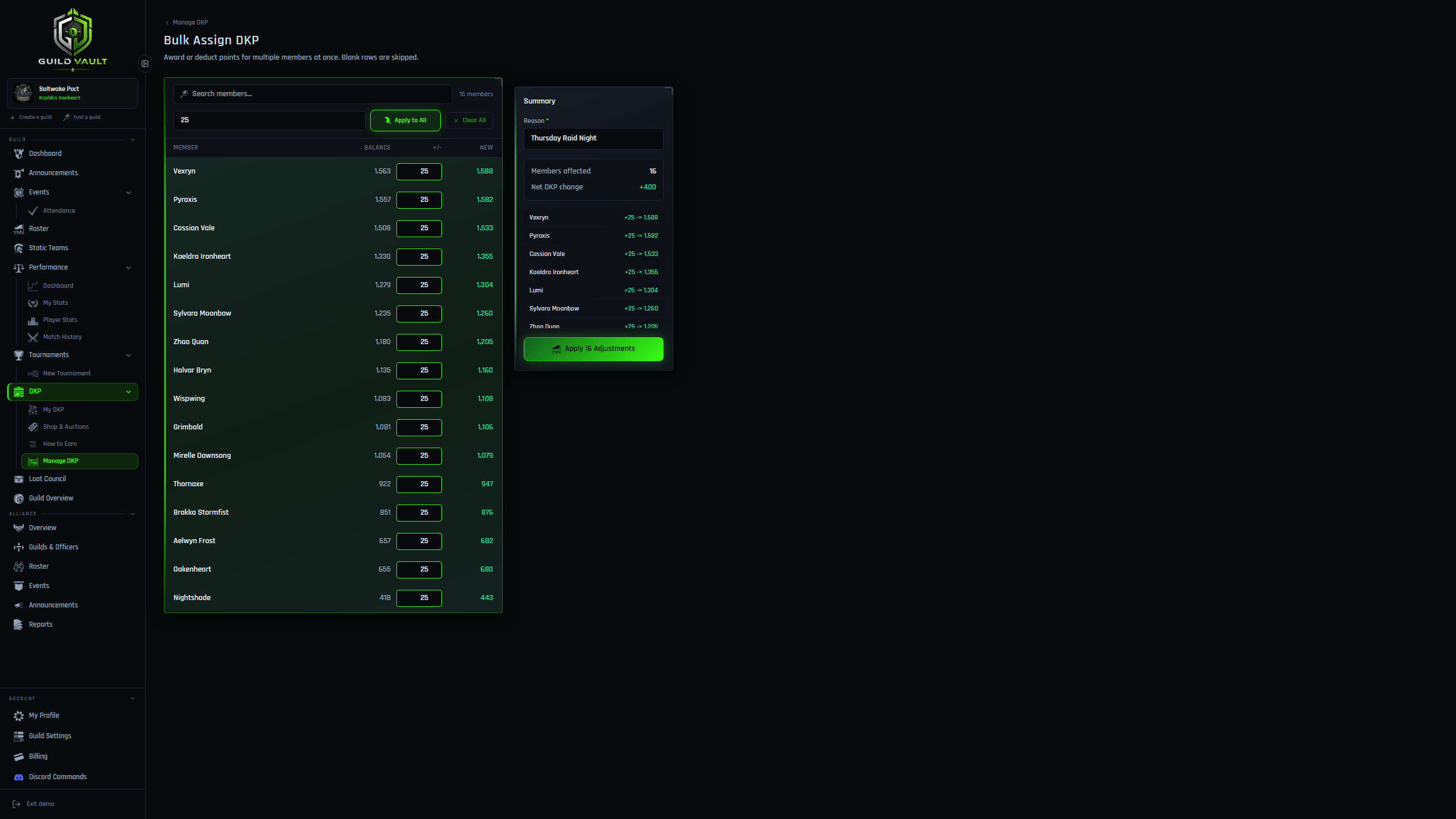
Task: Click Sylvara Moonbow in the Summary list
Action: pyautogui.click(x=554, y=309)
